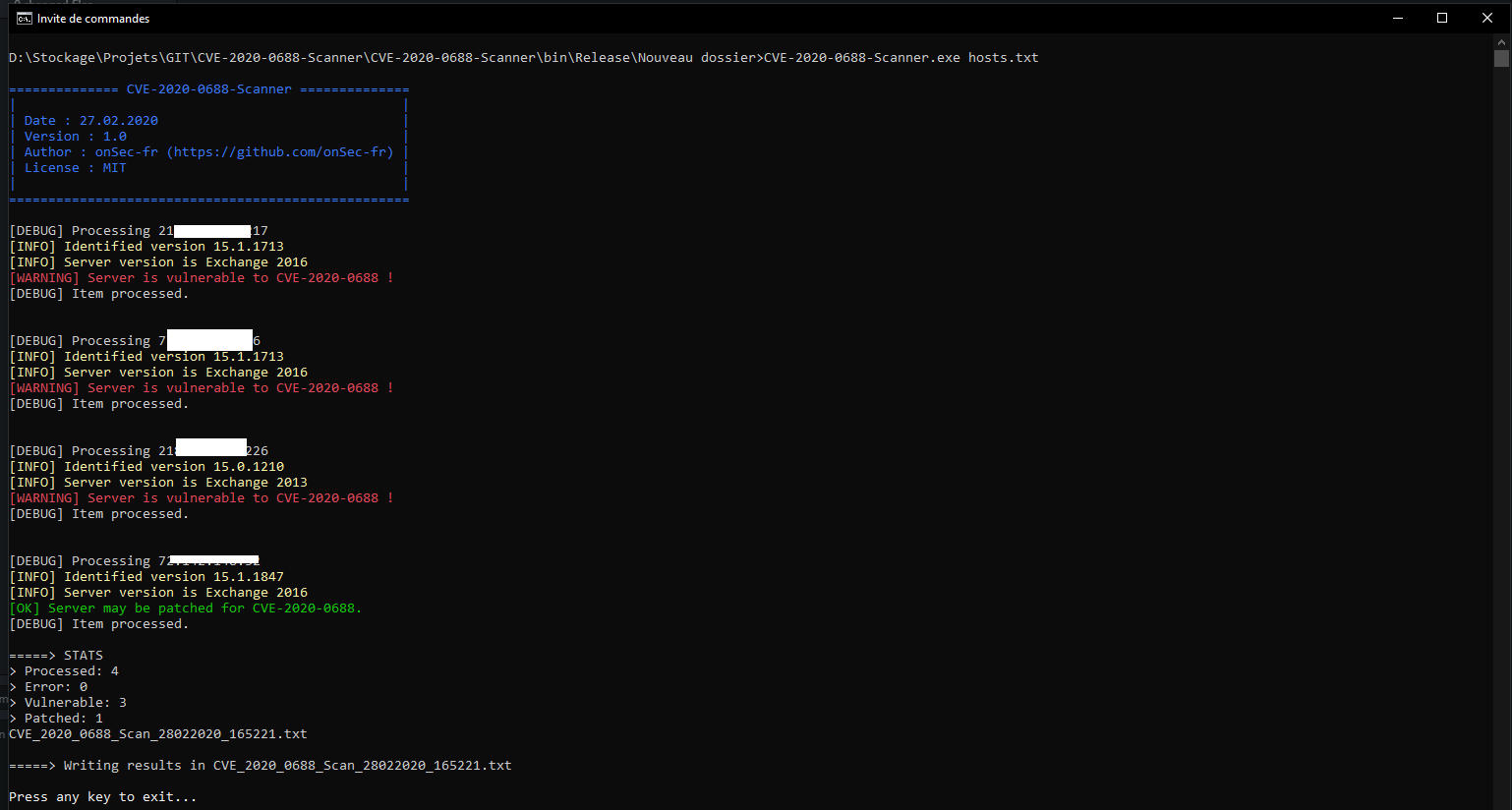Click the github.com/onSec-fr author URL
This screenshot has height=810, width=1512.
(280, 152)
